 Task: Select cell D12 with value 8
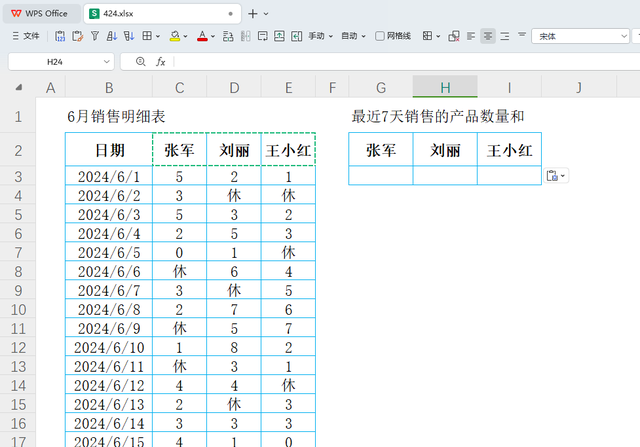234,347
